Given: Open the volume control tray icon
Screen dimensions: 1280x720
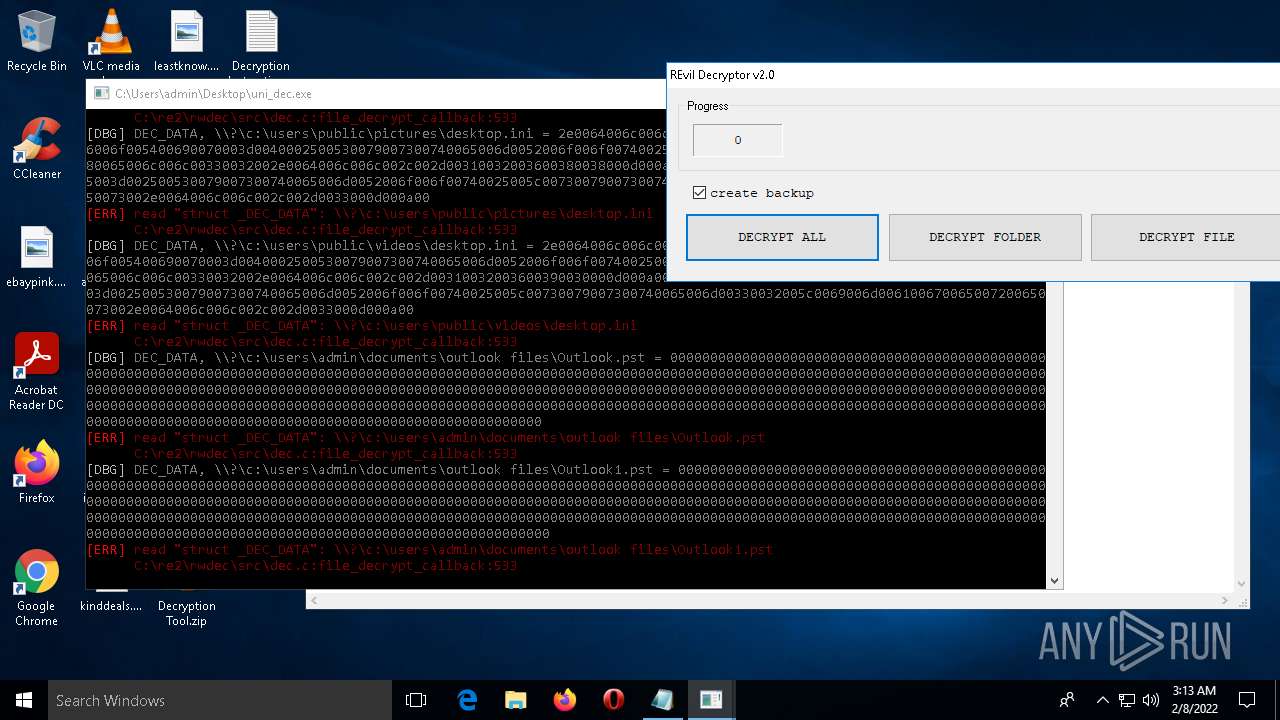Looking at the screenshot, I should point(1151,700).
